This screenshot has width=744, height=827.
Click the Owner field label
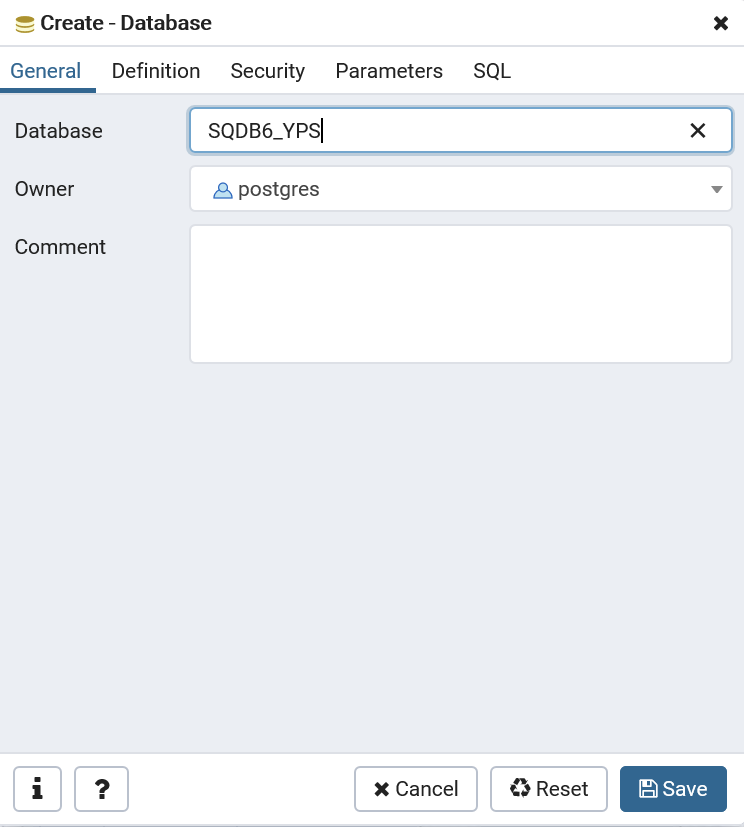pyautogui.click(x=45, y=189)
